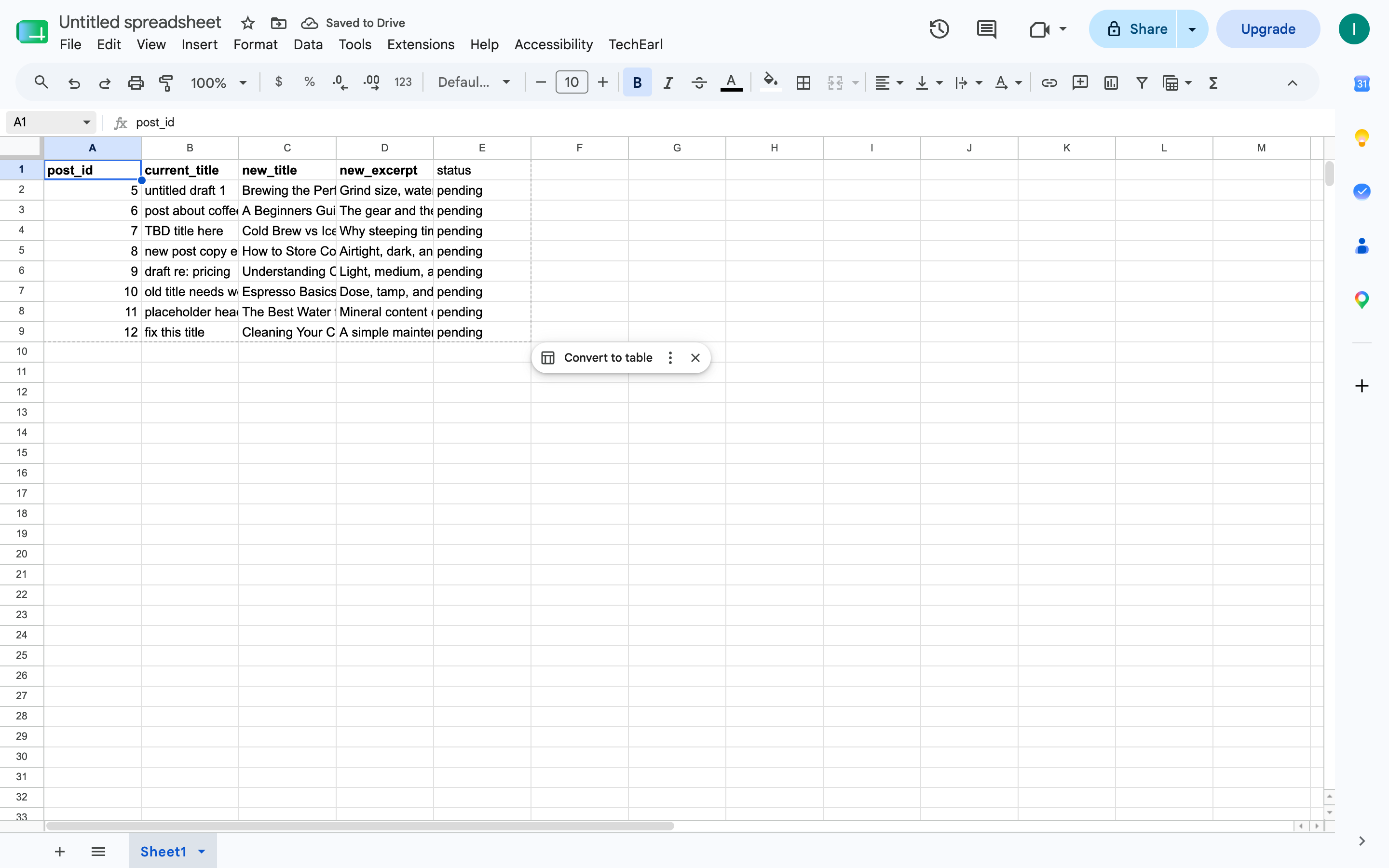Open the search menus magnifier icon
The height and width of the screenshot is (868, 1389).
[41, 82]
